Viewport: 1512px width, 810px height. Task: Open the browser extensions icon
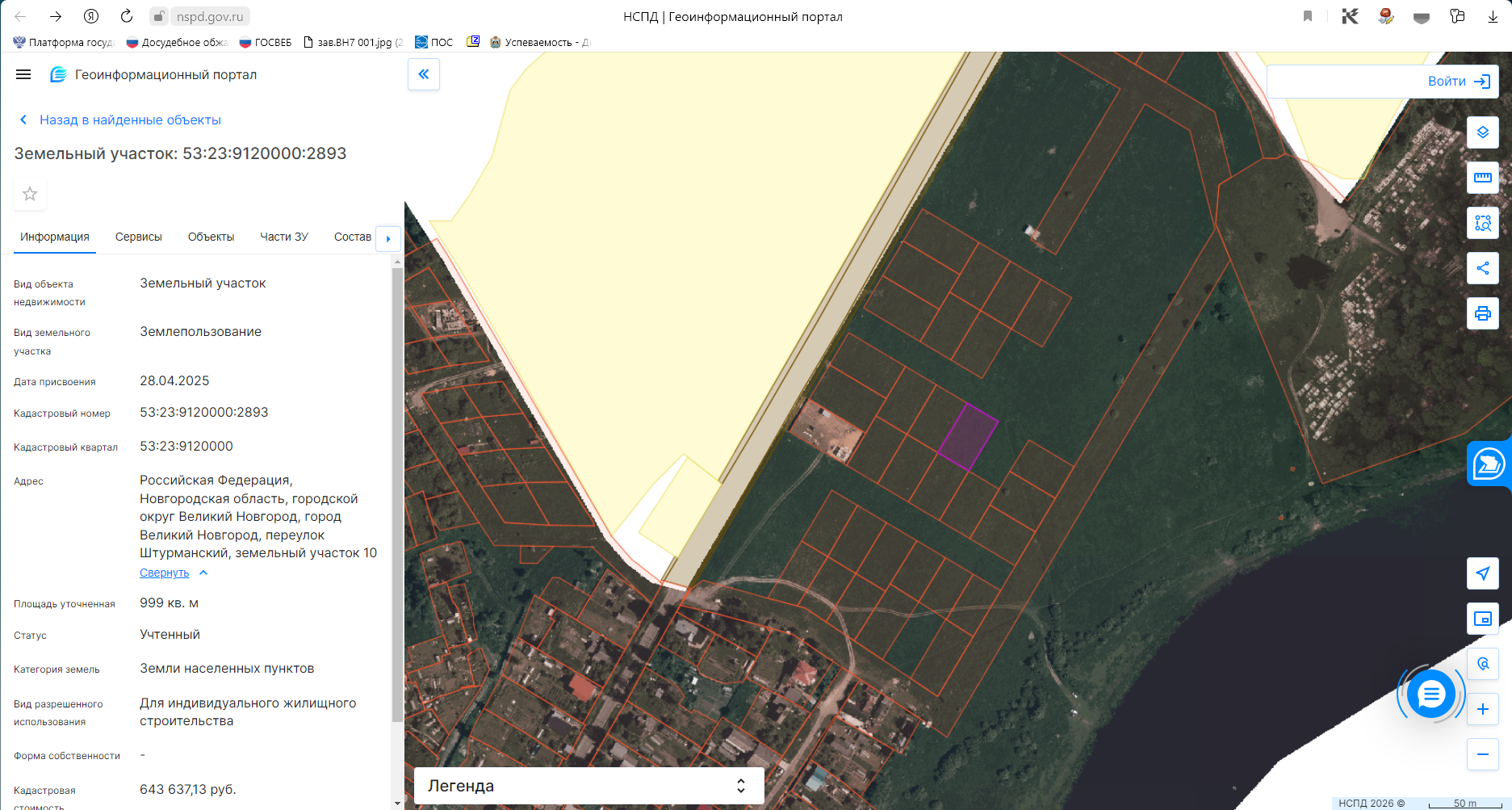1457,16
